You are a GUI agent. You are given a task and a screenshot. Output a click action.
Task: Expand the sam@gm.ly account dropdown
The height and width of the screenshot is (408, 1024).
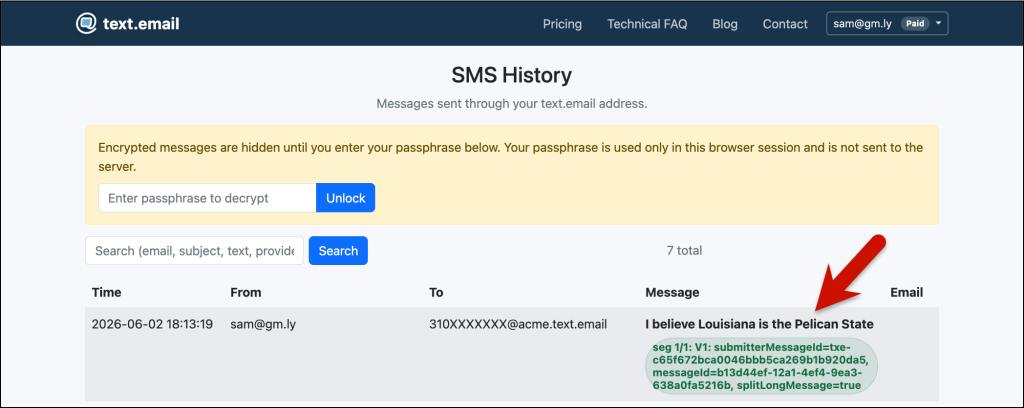[x=887, y=24]
